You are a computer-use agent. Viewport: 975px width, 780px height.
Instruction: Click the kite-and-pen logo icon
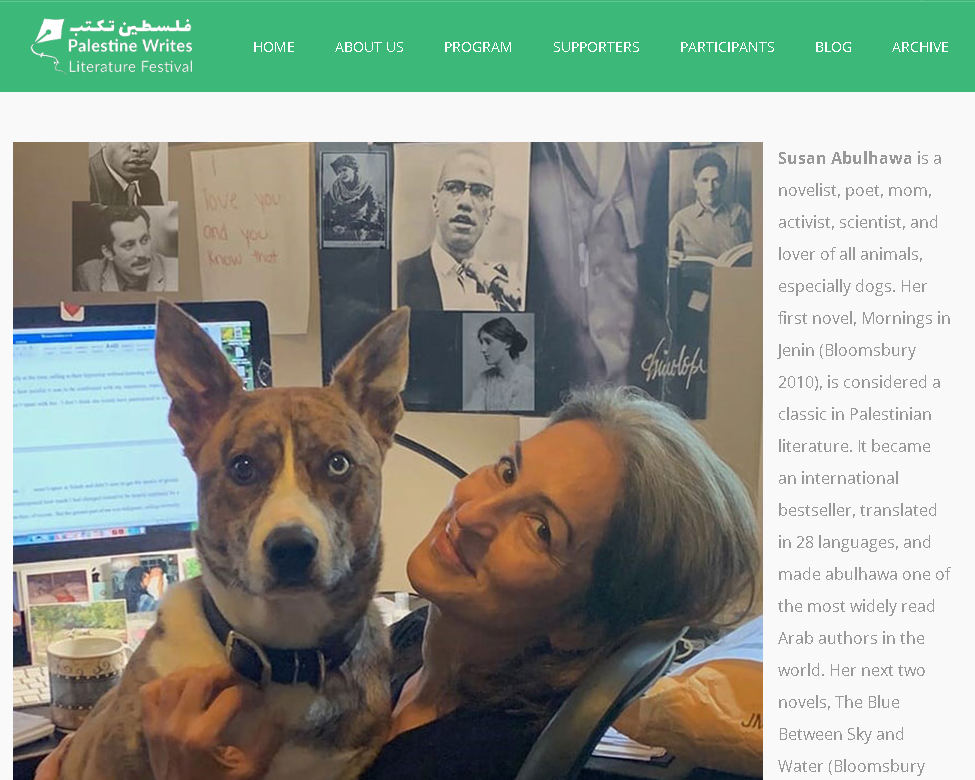(47, 45)
